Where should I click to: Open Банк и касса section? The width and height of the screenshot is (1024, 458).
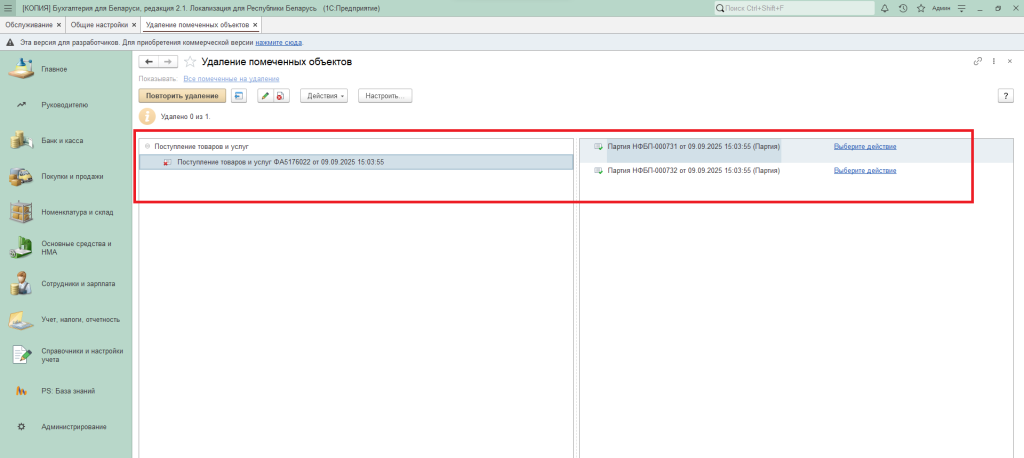point(62,141)
